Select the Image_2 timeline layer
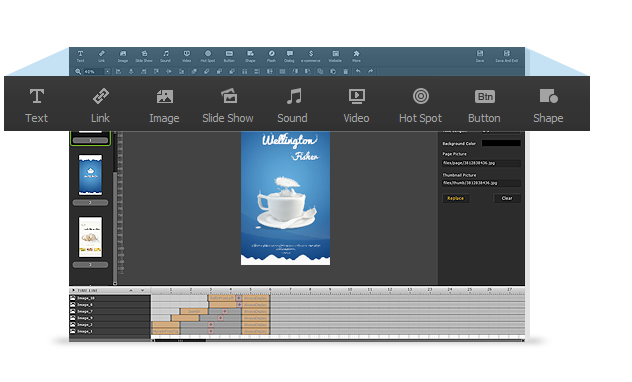This screenshot has width=632, height=382. 110,324
